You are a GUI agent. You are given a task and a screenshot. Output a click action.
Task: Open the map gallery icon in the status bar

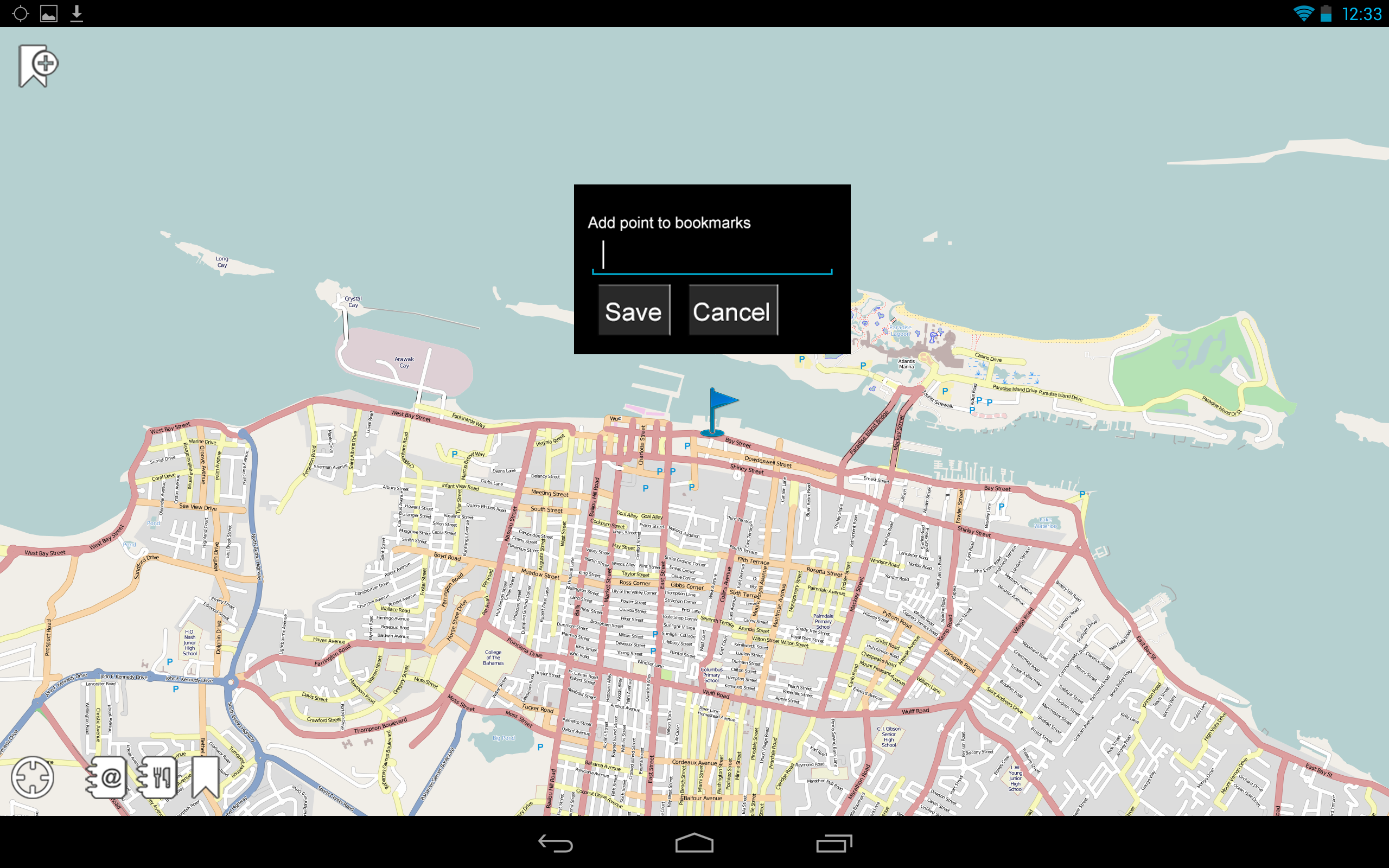(50, 12)
